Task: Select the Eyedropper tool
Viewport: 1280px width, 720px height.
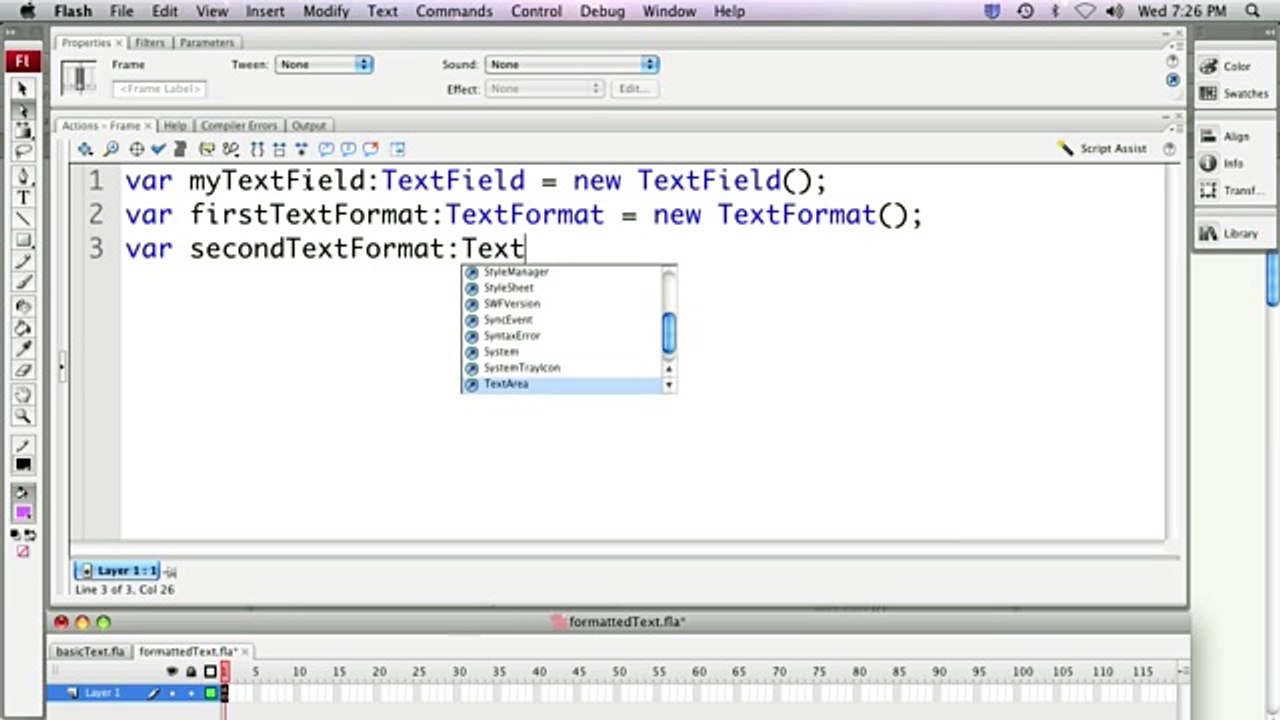Action: tap(22, 349)
